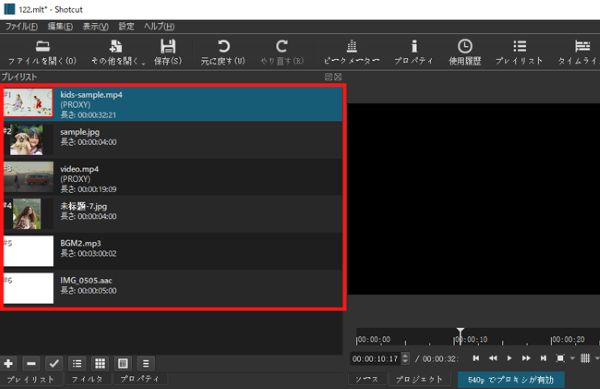Open the ヘルプ menu
The width and height of the screenshot is (600, 389).
click(159, 26)
